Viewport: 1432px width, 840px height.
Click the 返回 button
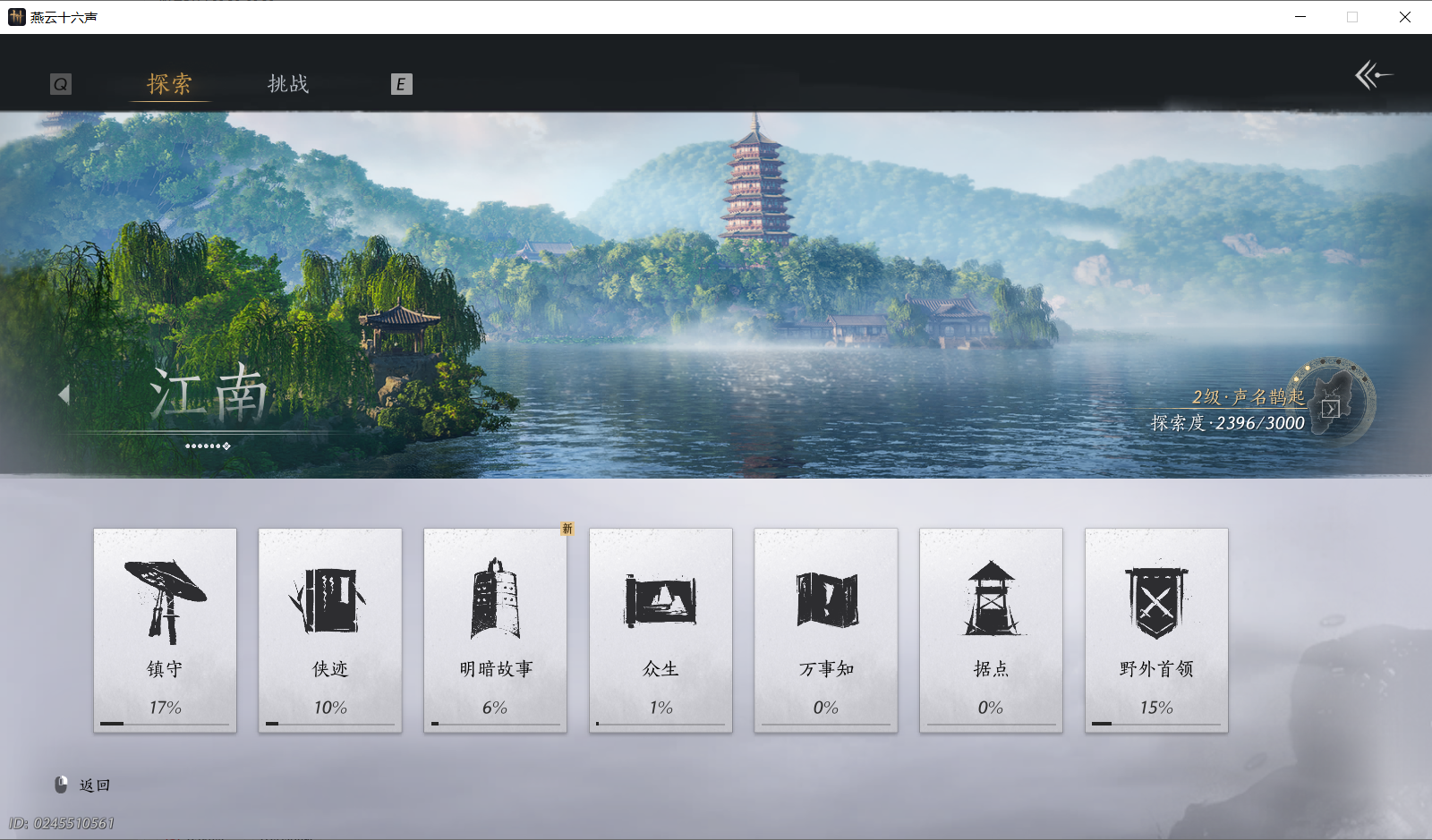click(x=94, y=785)
